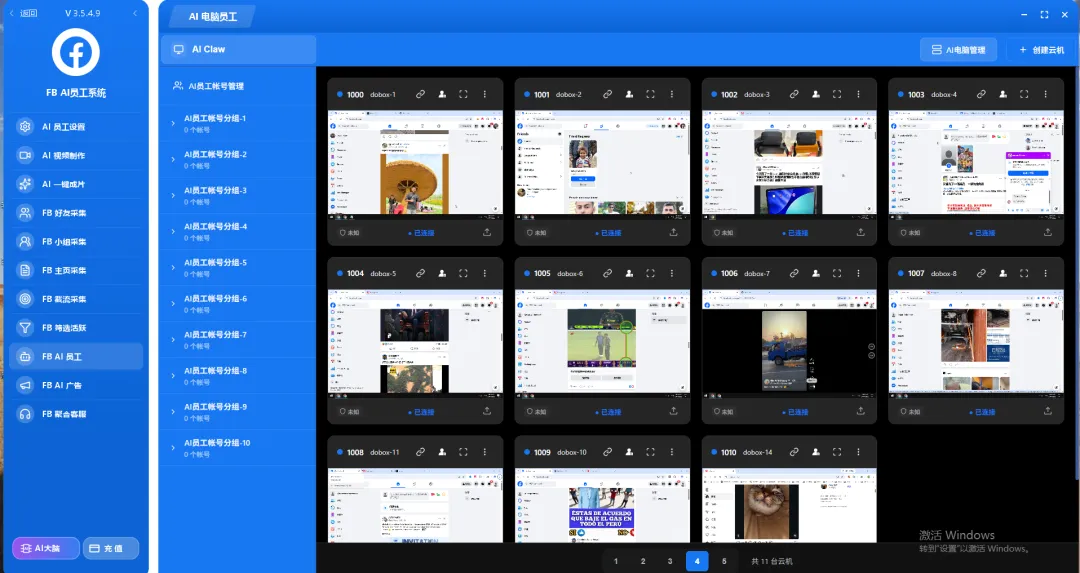Open the screen thumbnail of card 1003 dobox-4
This screenshot has width=1080, height=573.
pos(976,165)
